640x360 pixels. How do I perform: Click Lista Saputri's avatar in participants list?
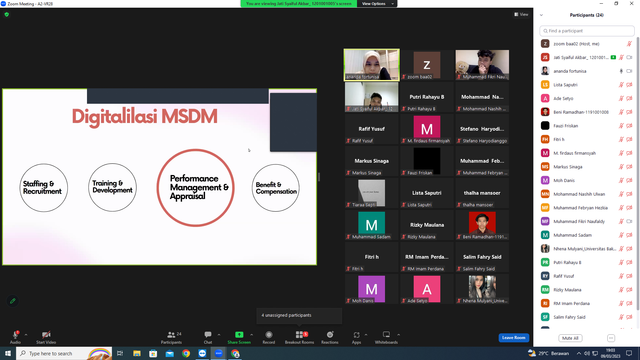click(x=545, y=84)
